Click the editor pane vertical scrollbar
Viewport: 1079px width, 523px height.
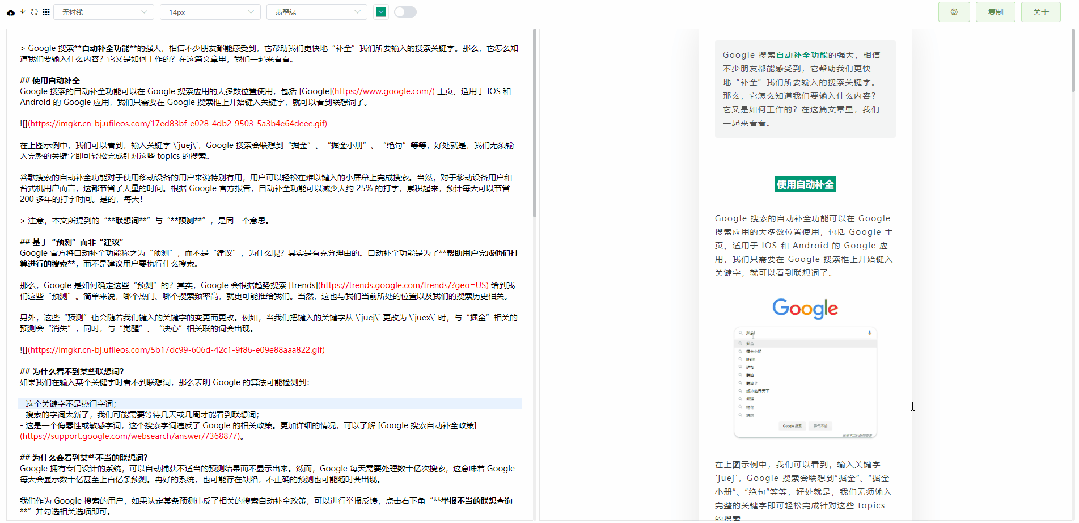pos(535,124)
